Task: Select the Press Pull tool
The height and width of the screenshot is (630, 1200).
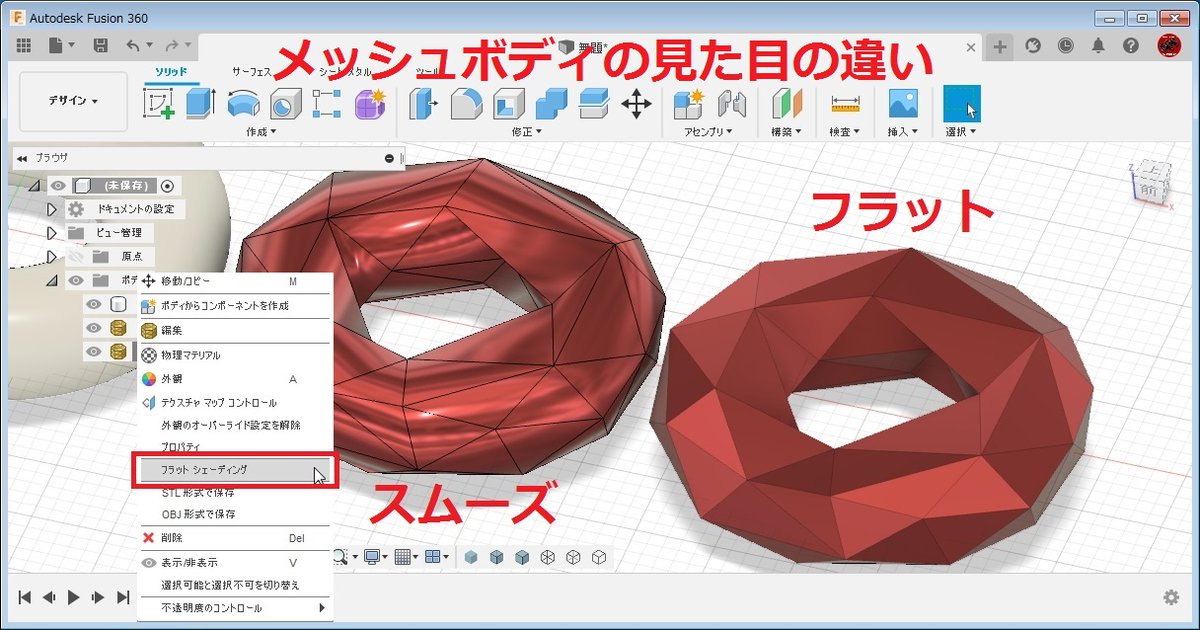Action: coord(423,104)
